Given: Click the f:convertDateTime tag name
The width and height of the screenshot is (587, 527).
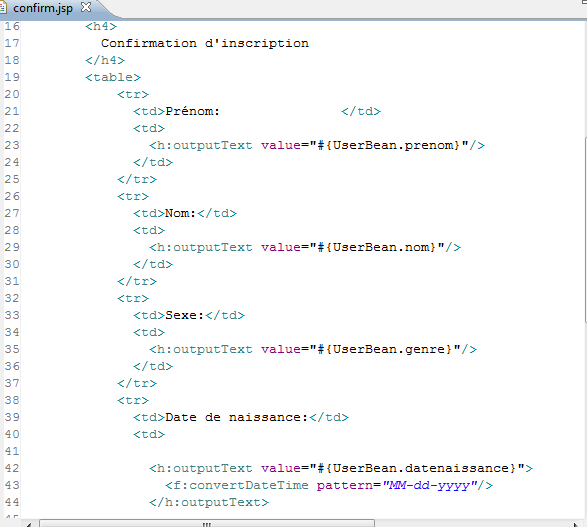Looking at the screenshot, I should coord(241,485).
